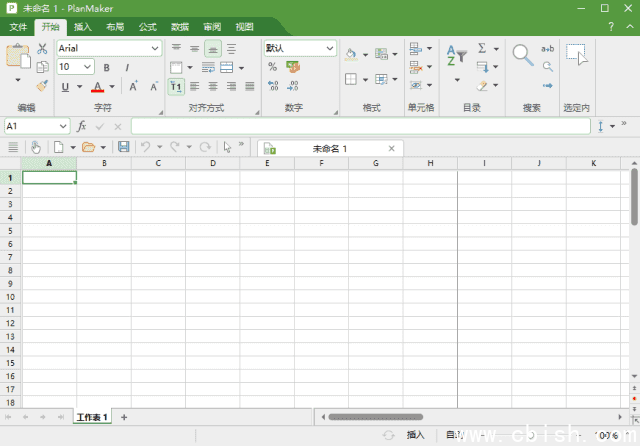The height and width of the screenshot is (446, 640).
Task: Click the Copy icon in ribbon
Action: 42,67
